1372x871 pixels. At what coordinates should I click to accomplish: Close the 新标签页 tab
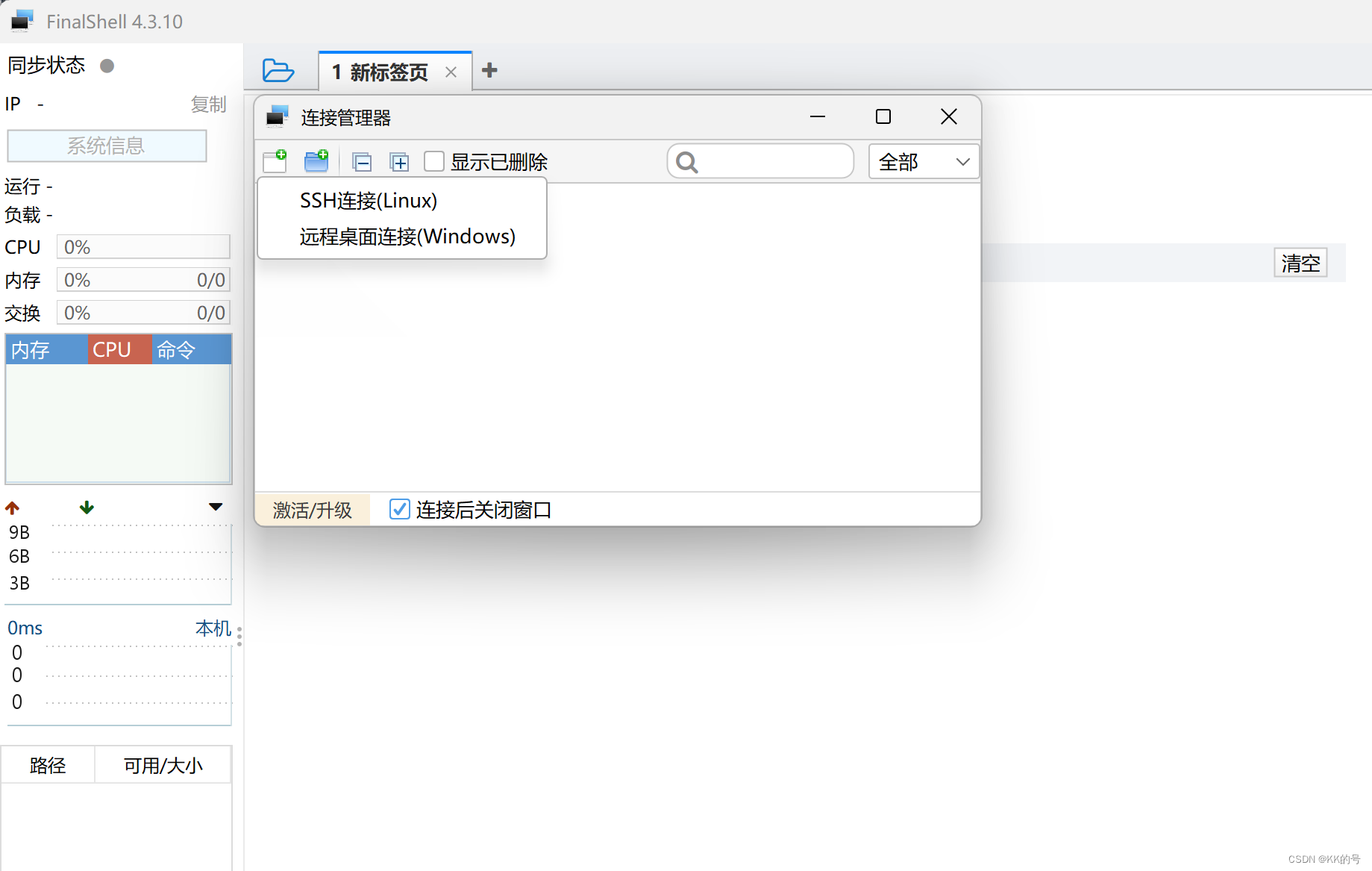(x=451, y=72)
